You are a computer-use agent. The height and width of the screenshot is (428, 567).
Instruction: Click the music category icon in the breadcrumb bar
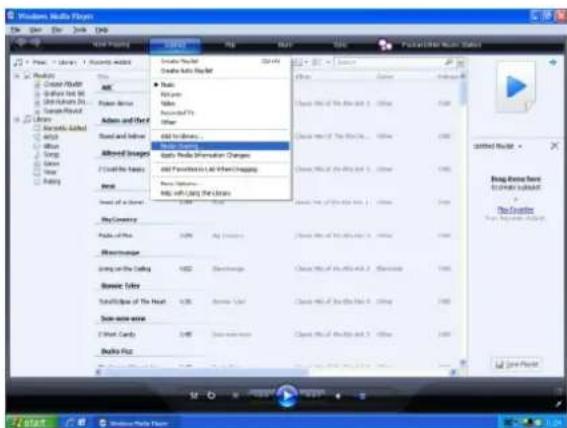pos(18,63)
